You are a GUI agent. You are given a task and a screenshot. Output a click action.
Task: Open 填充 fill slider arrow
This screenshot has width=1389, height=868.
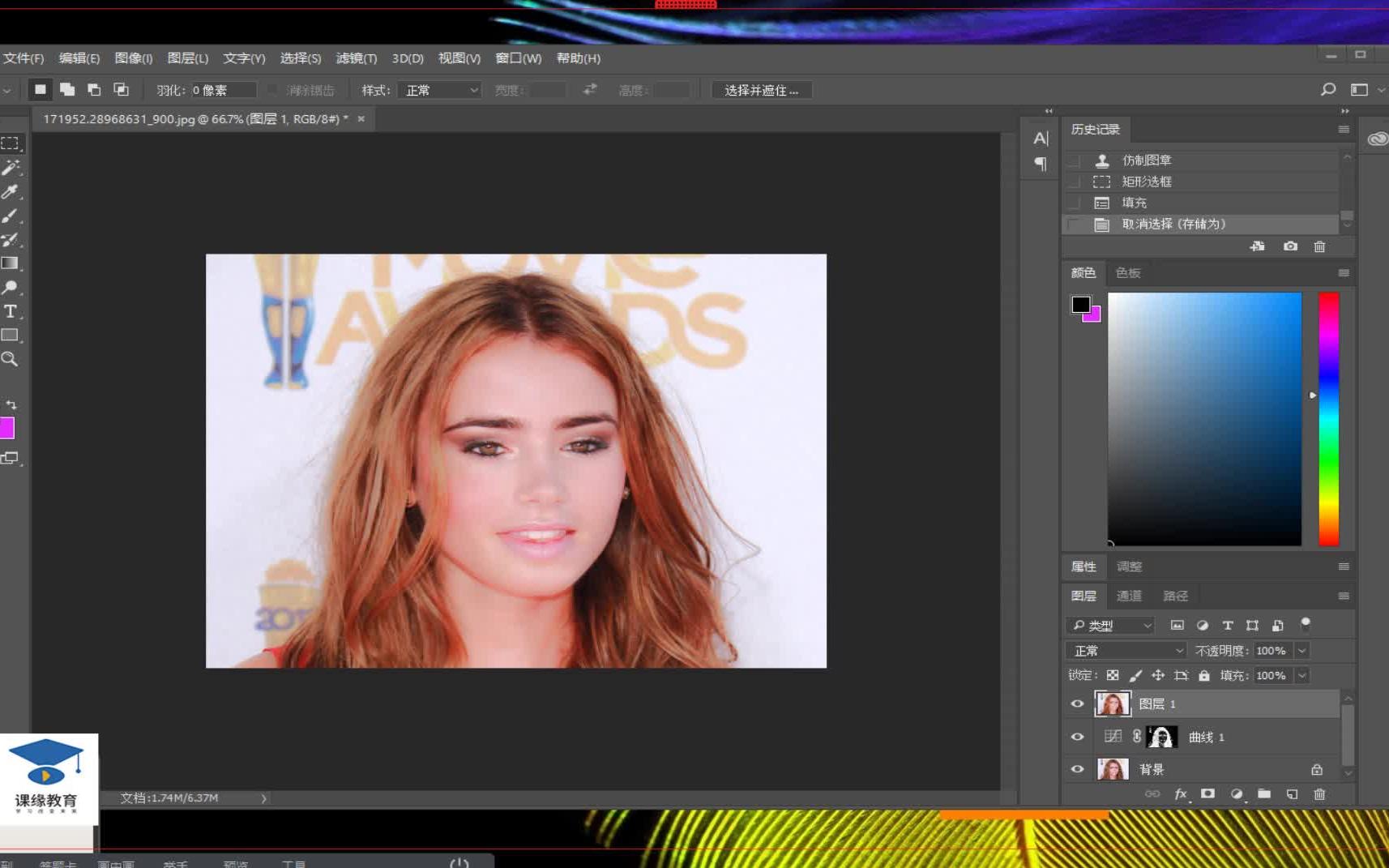1302,675
